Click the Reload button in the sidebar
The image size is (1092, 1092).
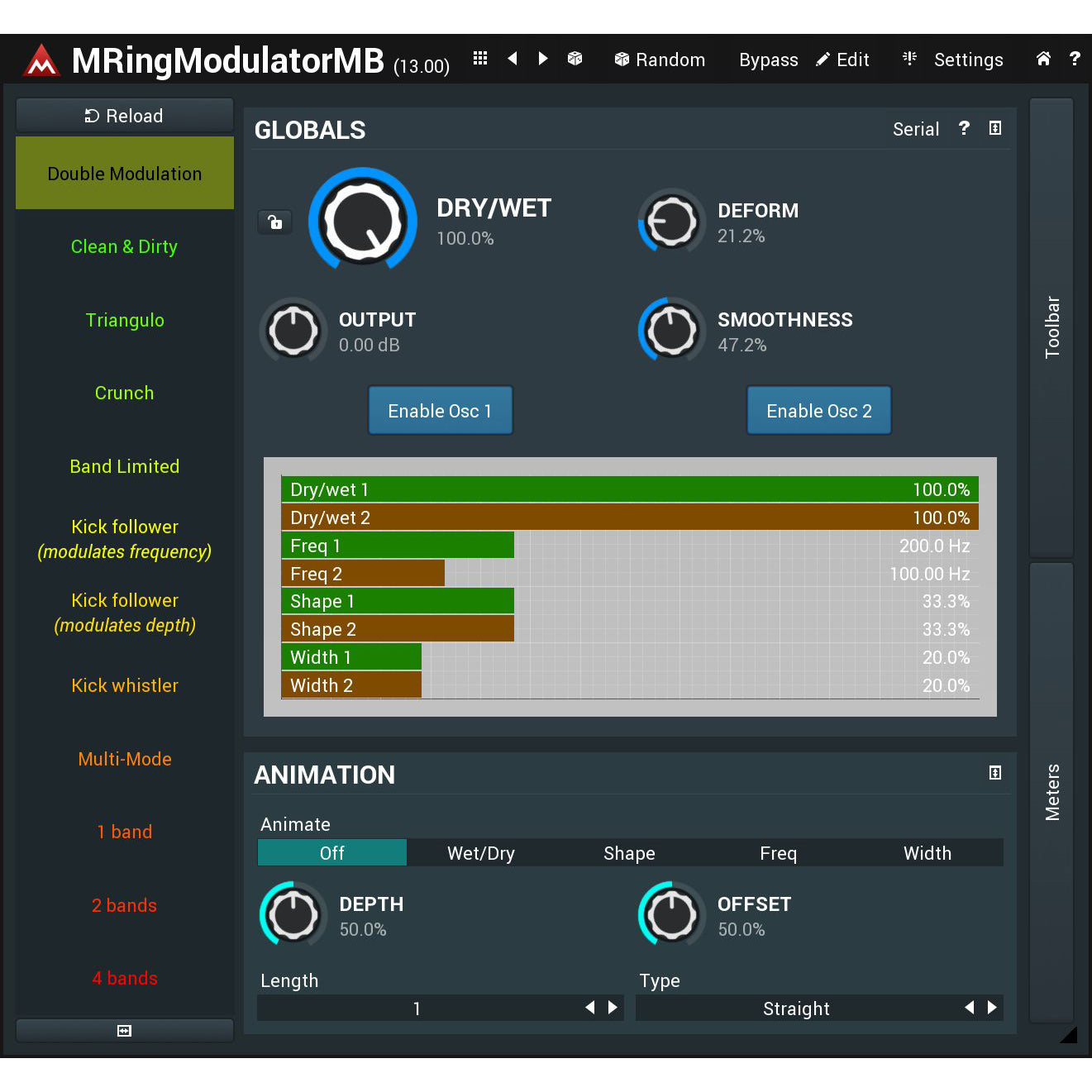124,116
